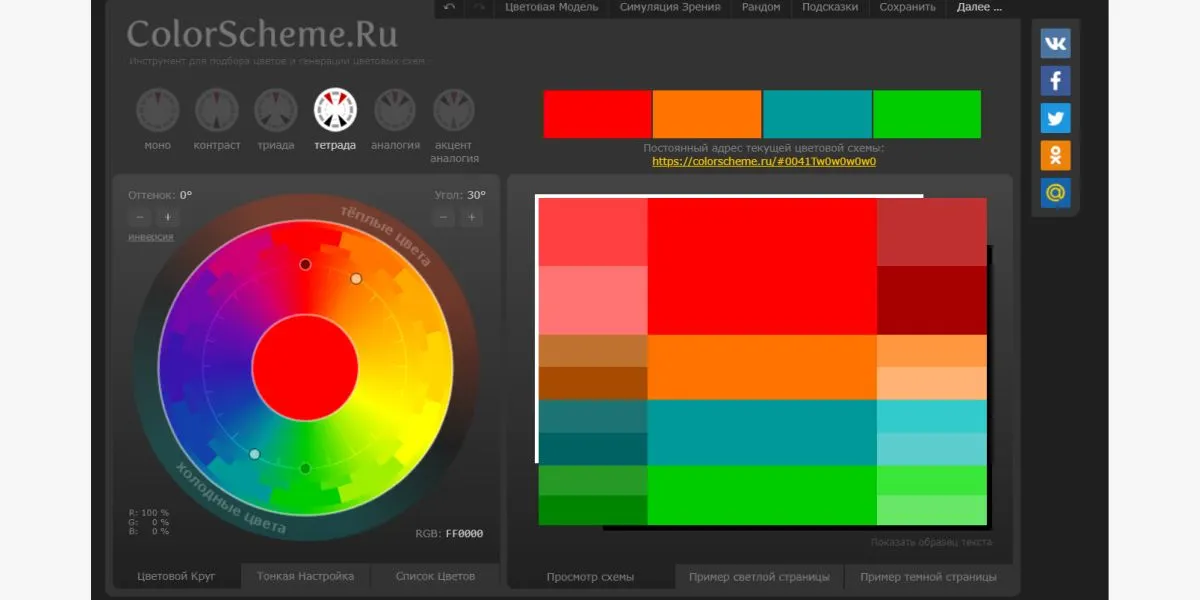Open the Пример светлой страницы tab
1200x600 pixels.
pos(759,577)
